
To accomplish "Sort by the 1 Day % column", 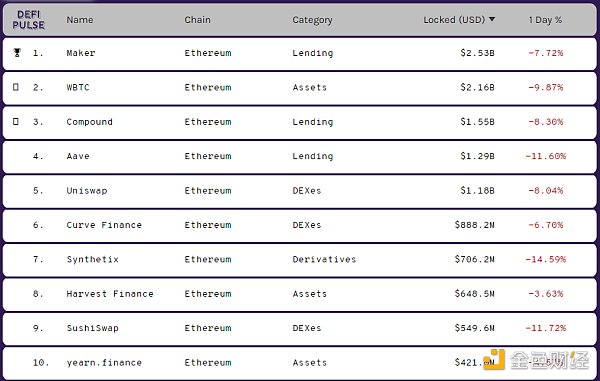I will pos(545,20).
